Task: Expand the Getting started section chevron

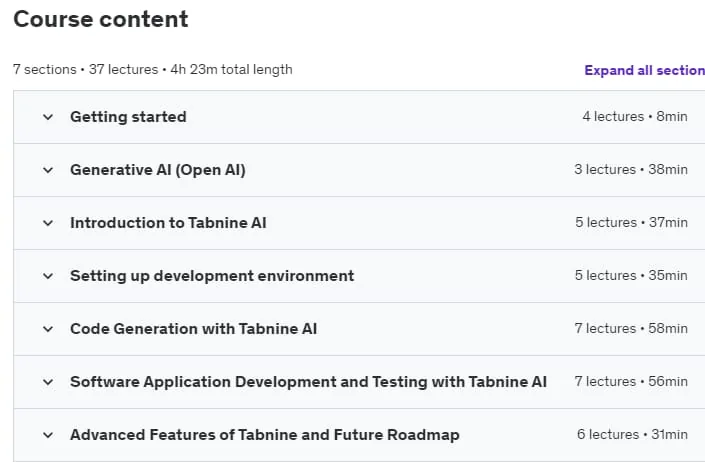Action: (48, 117)
